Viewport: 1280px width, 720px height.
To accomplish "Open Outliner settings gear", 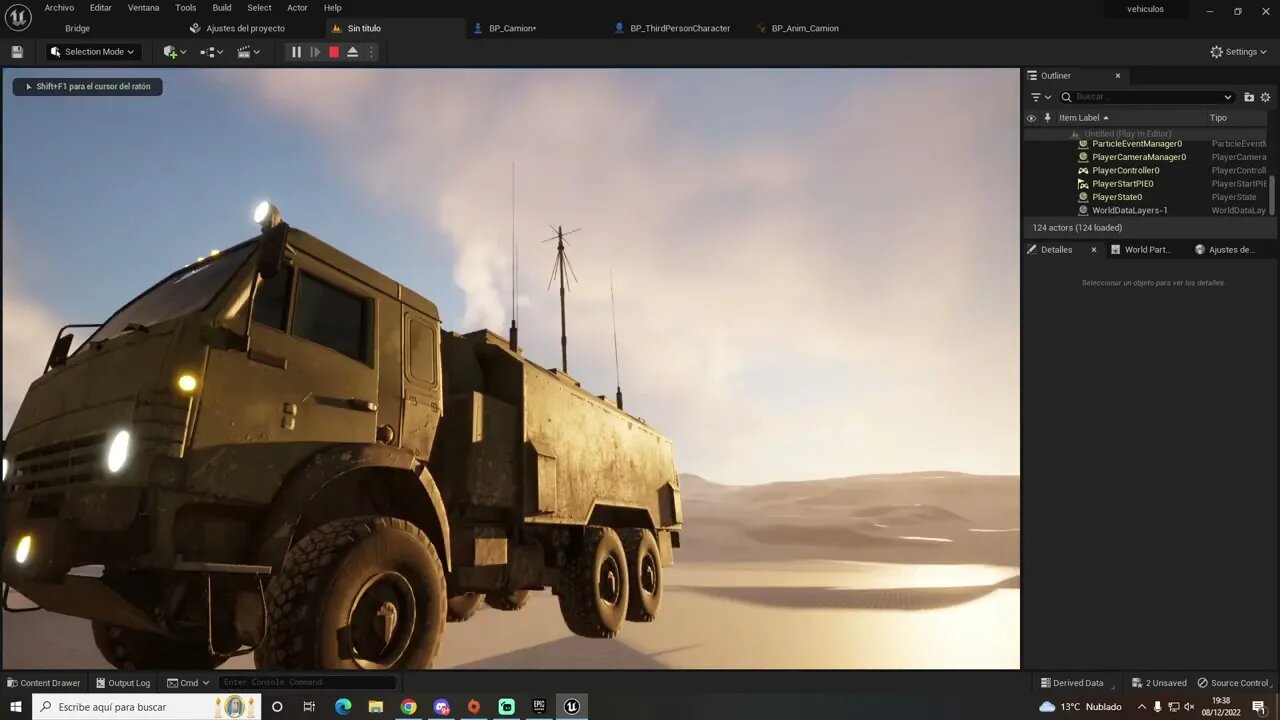I will click(x=1265, y=97).
